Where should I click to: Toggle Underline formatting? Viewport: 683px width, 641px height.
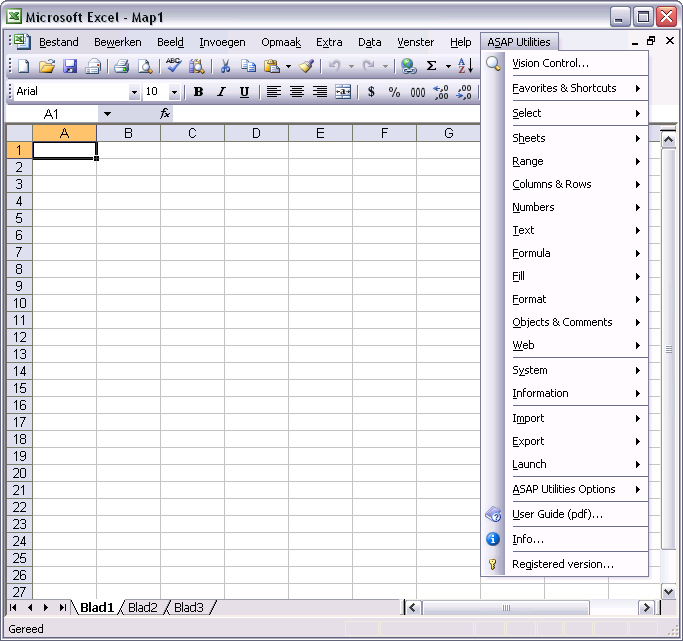244,91
